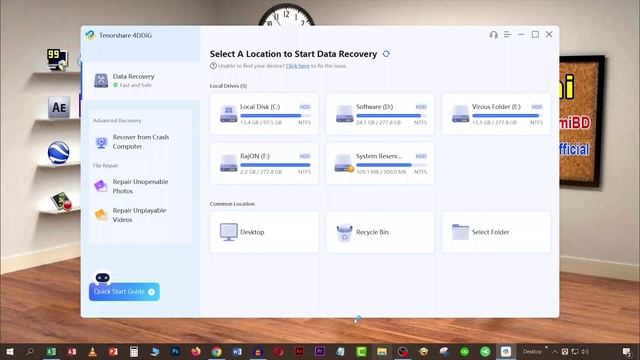The image size is (640, 360).
Task: Click the Data Recovery tools icon
Action: click(101, 80)
